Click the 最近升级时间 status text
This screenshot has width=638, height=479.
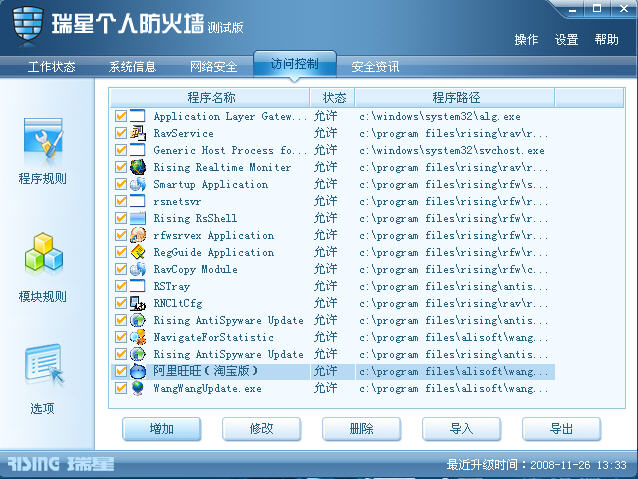pos(536,465)
